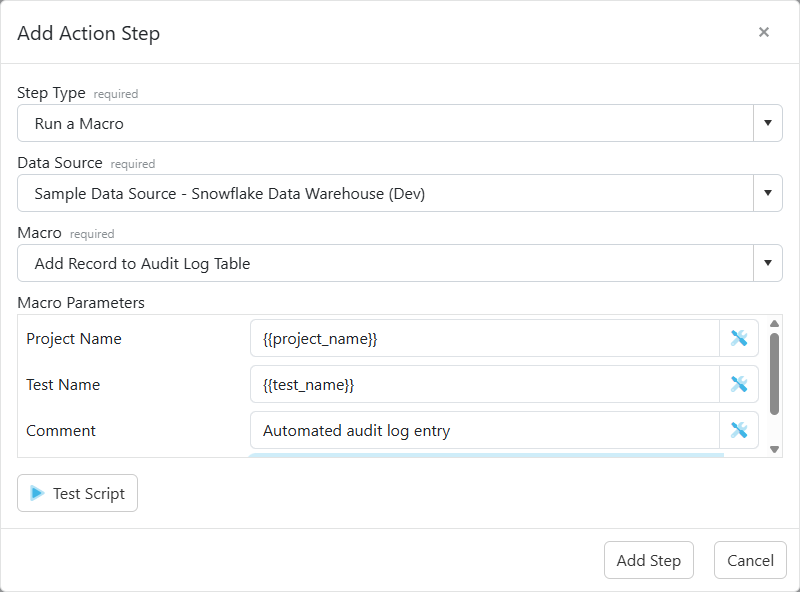Click the blue play icon on Test Script
The image size is (800, 592).
click(38, 492)
